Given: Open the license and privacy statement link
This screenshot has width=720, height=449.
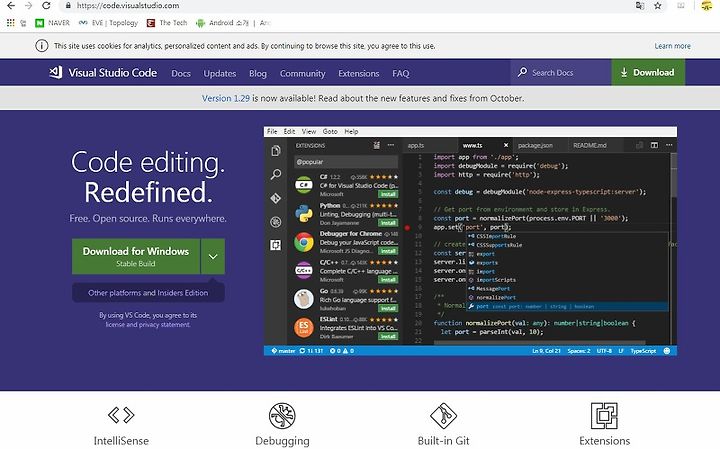Looking at the screenshot, I should tap(148, 325).
